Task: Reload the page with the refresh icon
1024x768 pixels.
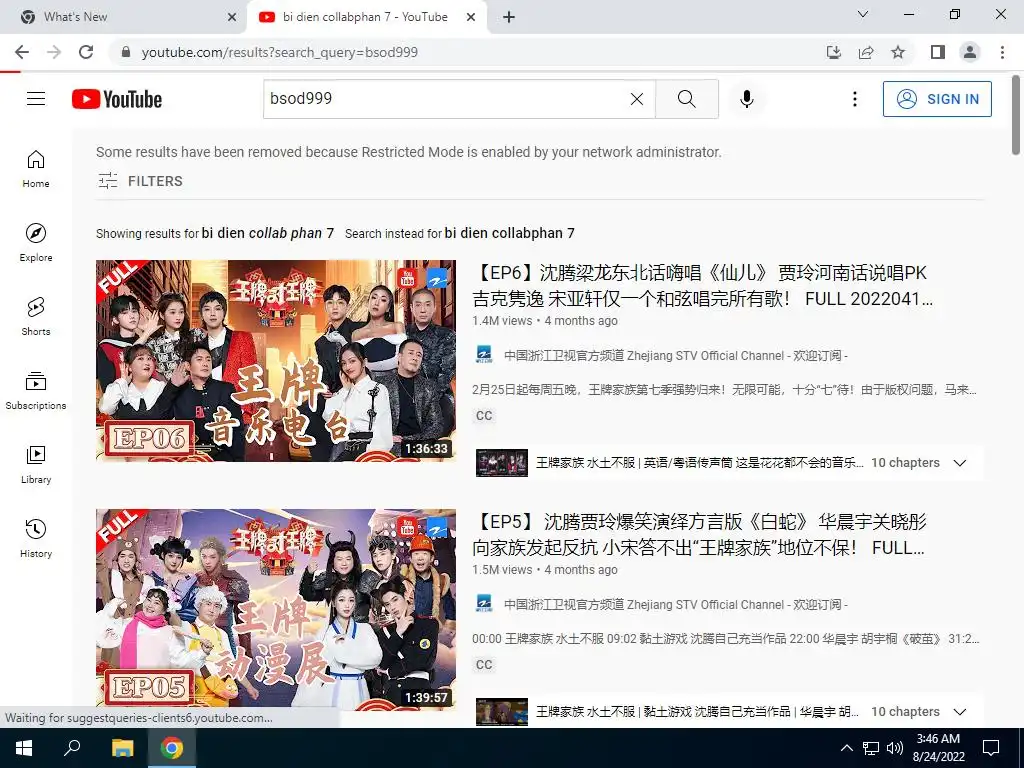Action: [86, 52]
